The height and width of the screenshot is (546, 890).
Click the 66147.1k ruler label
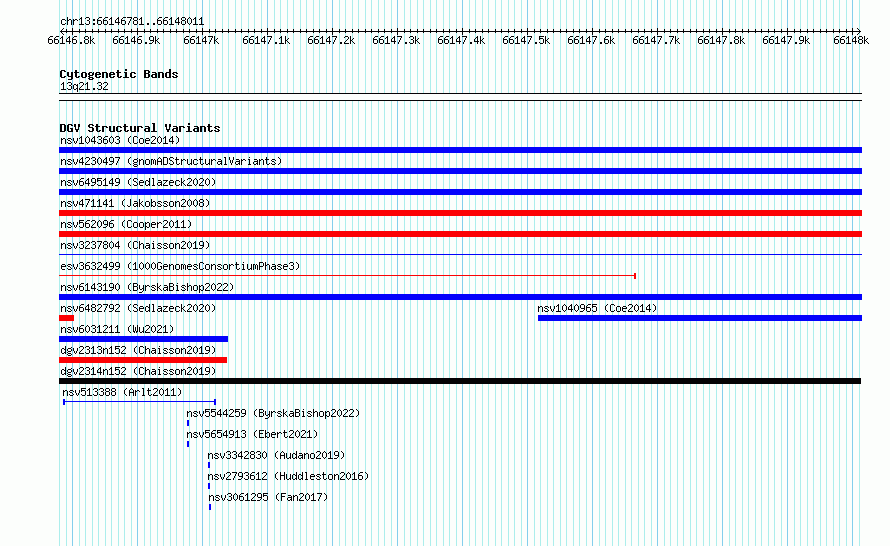266,40
